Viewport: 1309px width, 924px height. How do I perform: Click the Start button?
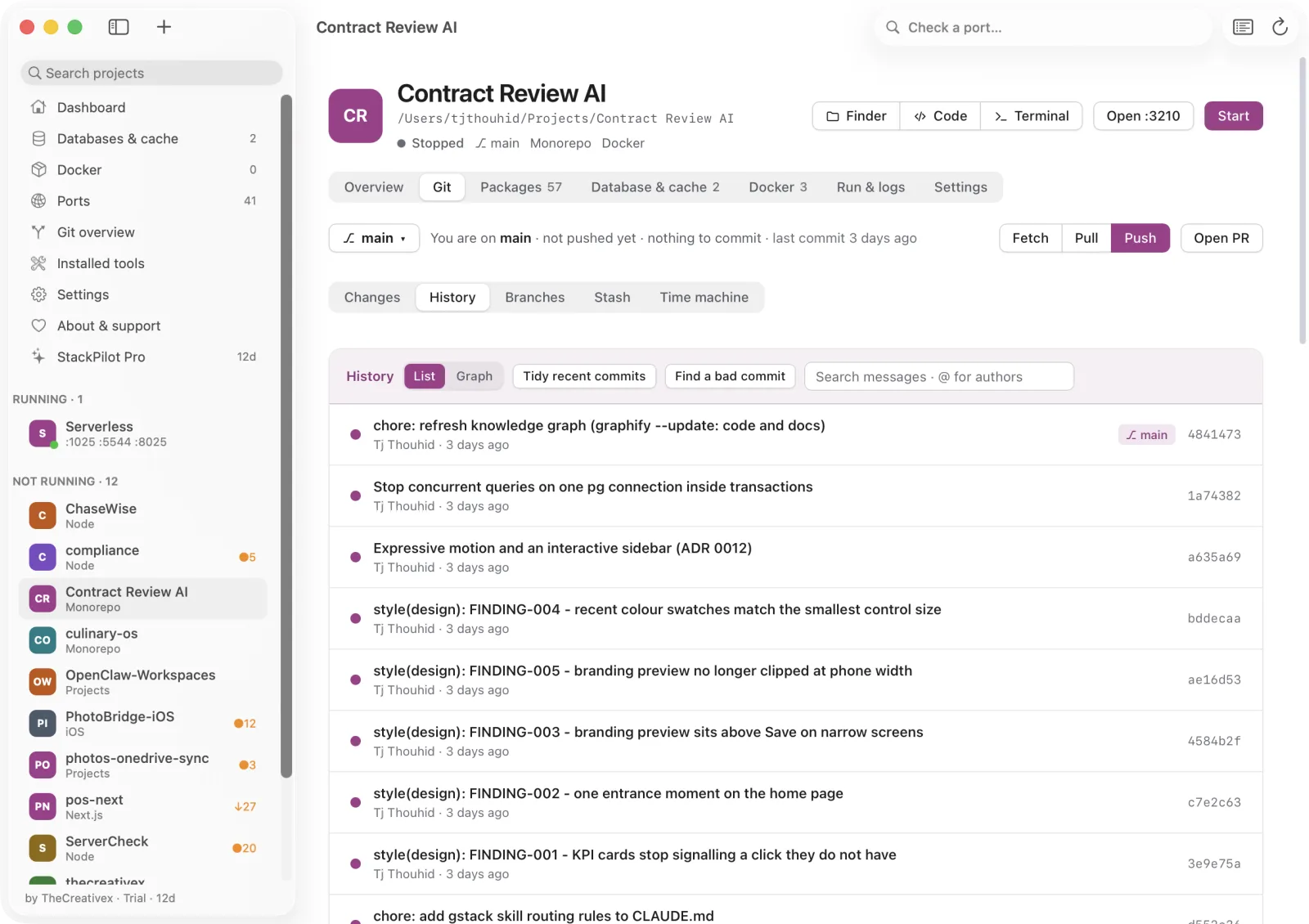[1234, 116]
